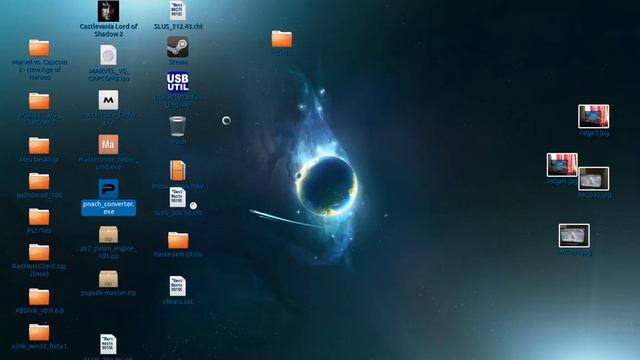Select the MARVEL_VS_CAPCOM2.iso disc image file
This screenshot has width=640, height=360.
coord(108,56)
